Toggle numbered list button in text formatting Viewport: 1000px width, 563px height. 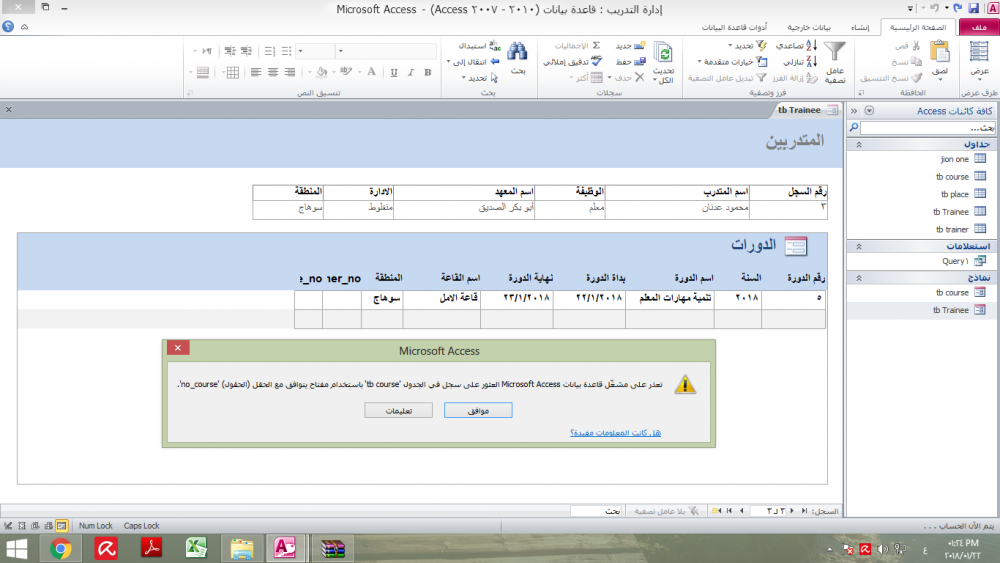pyautogui.click(x=270, y=51)
